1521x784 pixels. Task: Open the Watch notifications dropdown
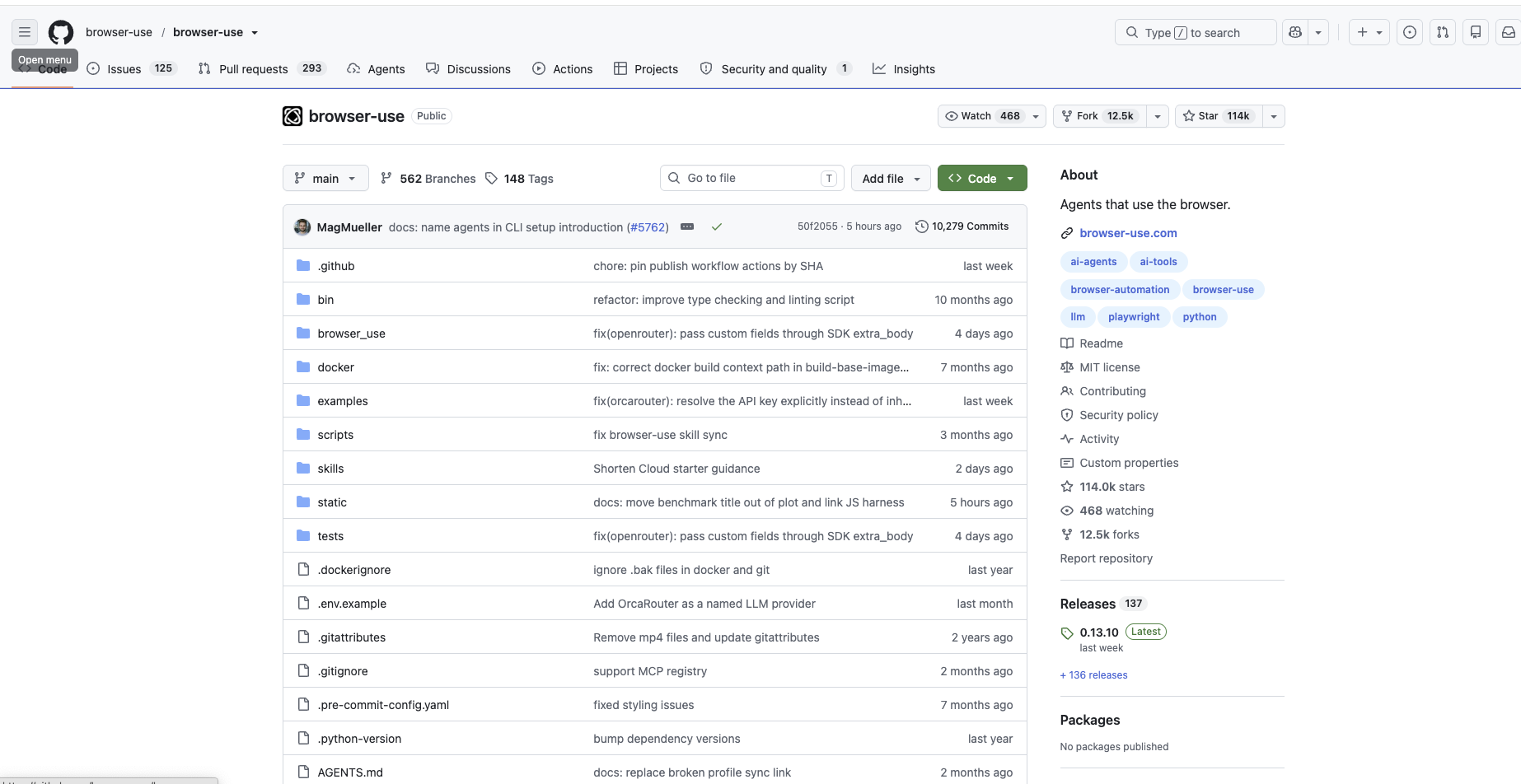click(992, 116)
